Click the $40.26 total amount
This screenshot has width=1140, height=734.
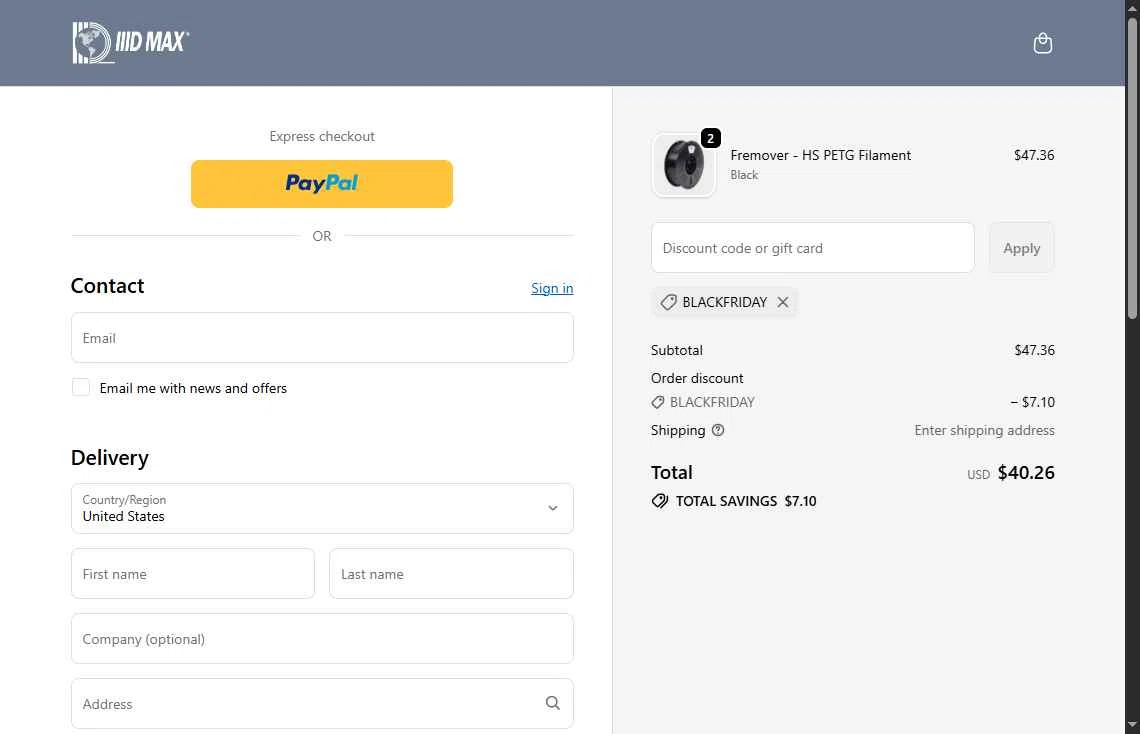point(1026,473)
